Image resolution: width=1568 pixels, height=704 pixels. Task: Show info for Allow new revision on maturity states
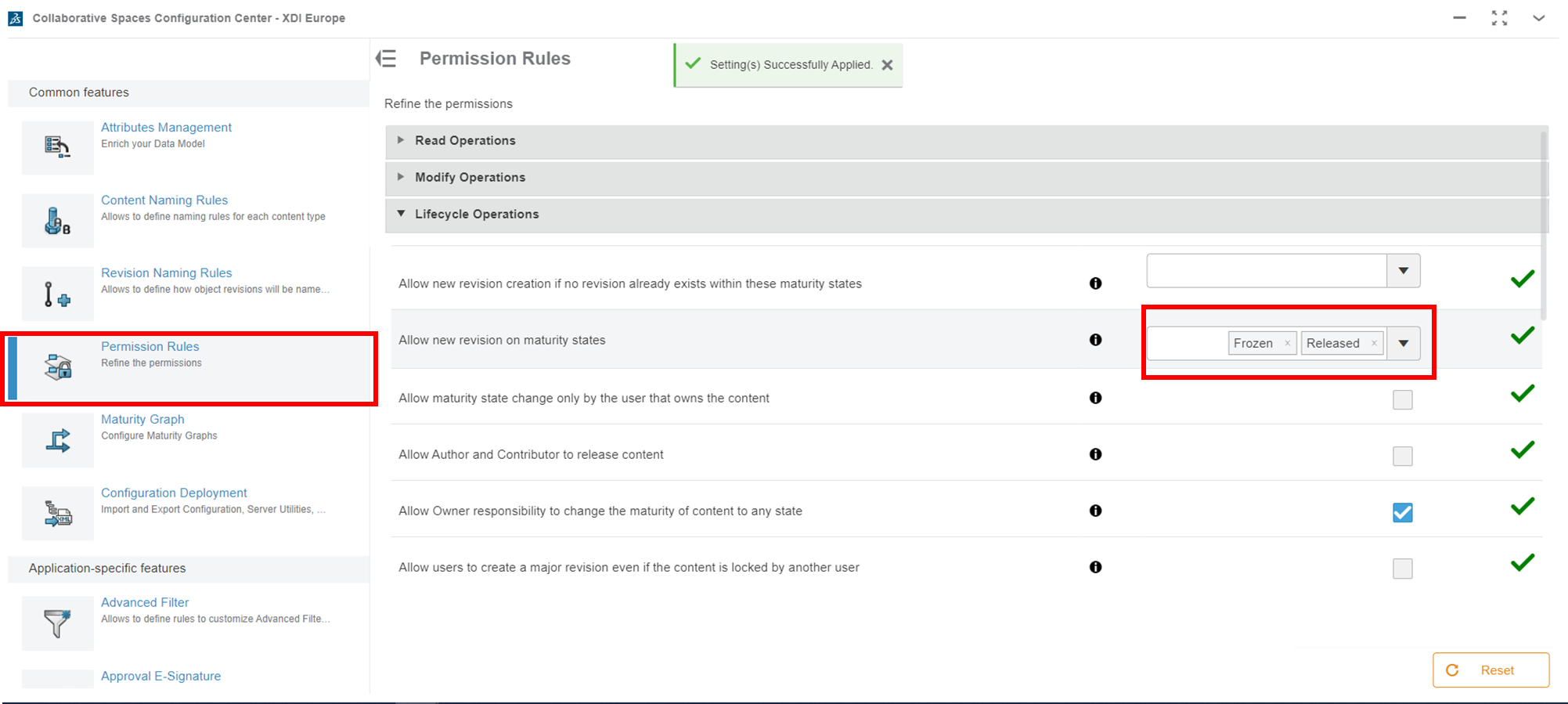tap(1095, 340)
